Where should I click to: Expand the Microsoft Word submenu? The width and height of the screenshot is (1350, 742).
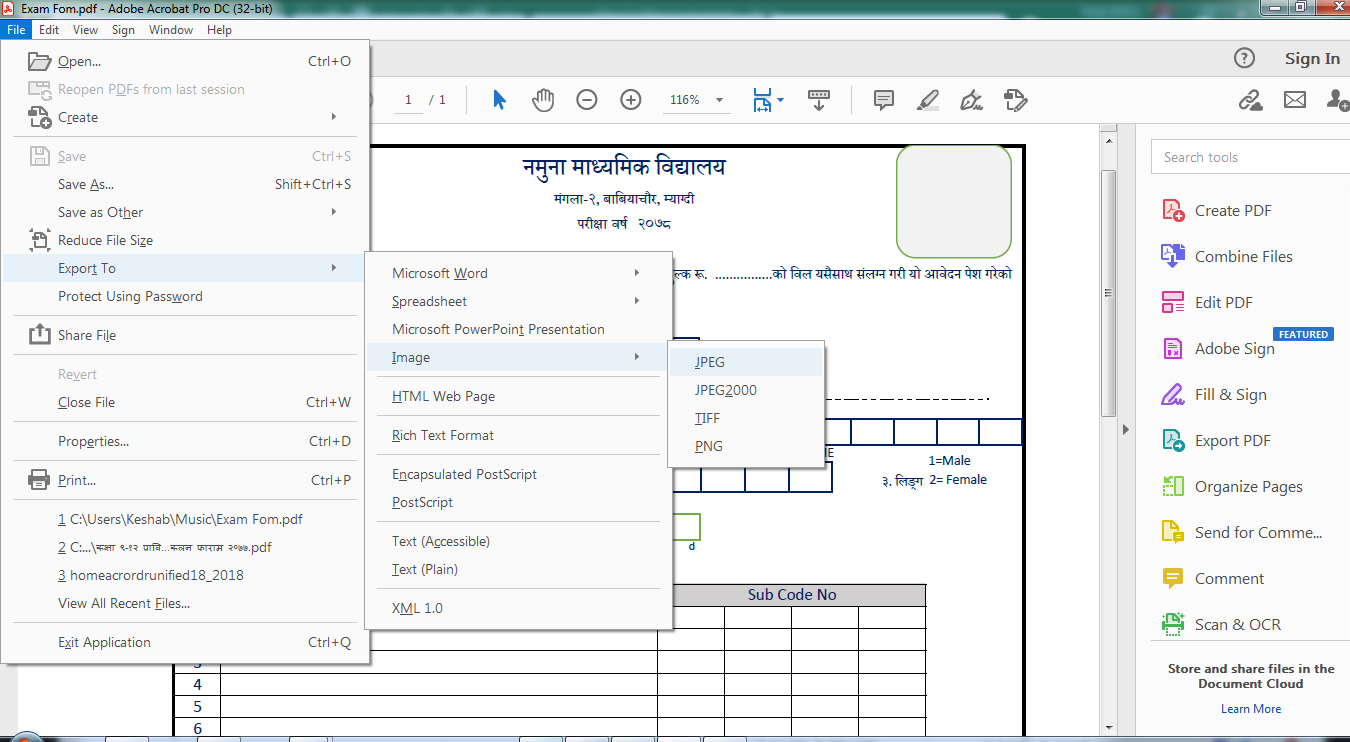point(637,273)
